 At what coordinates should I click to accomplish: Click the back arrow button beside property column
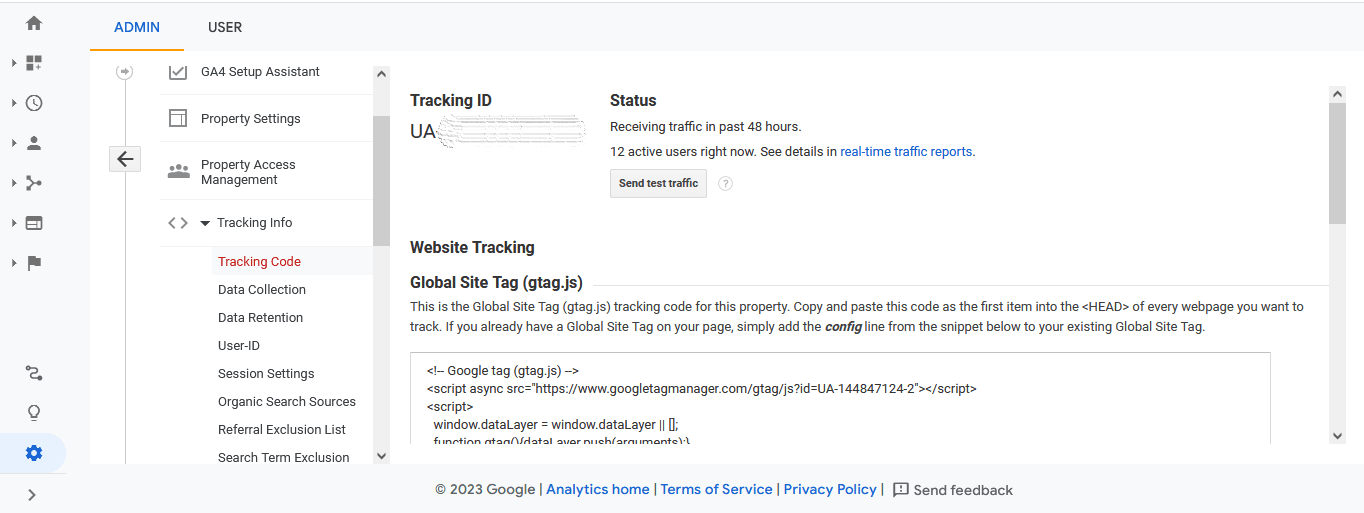point(125,159)
